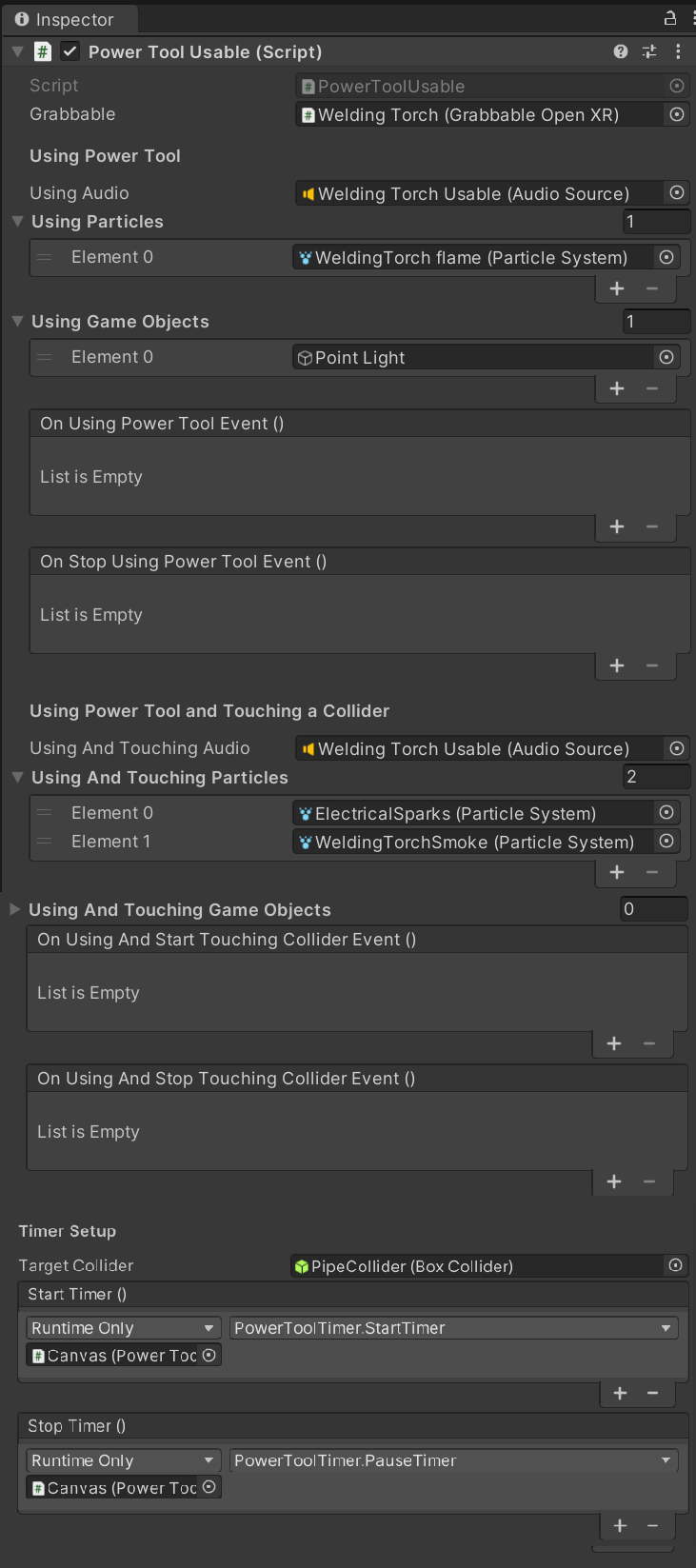Remove the listener from Stop Timer event
This screenshot has width=696, height=1568.
tap(653, 1525)
